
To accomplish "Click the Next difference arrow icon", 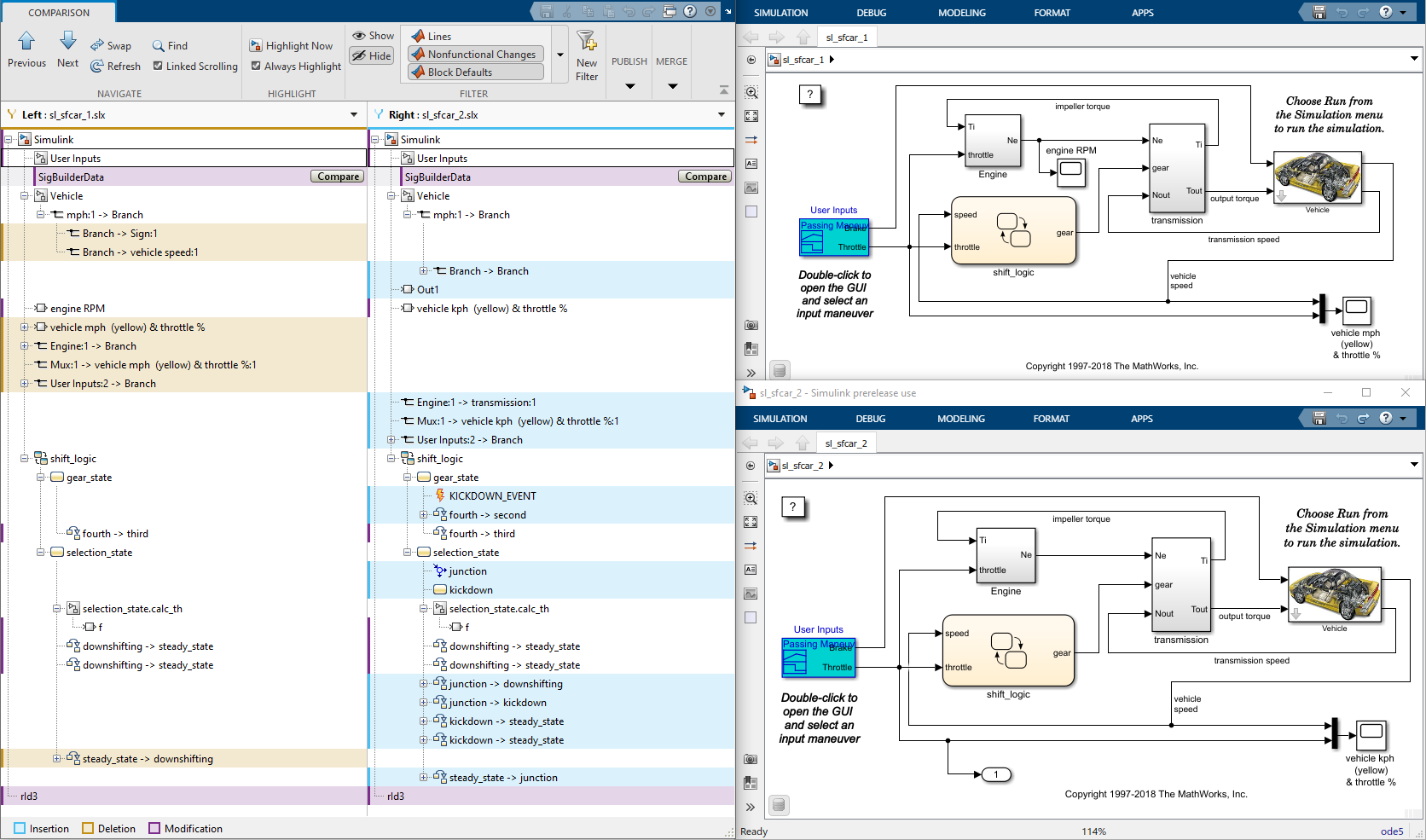I will 68,41.
